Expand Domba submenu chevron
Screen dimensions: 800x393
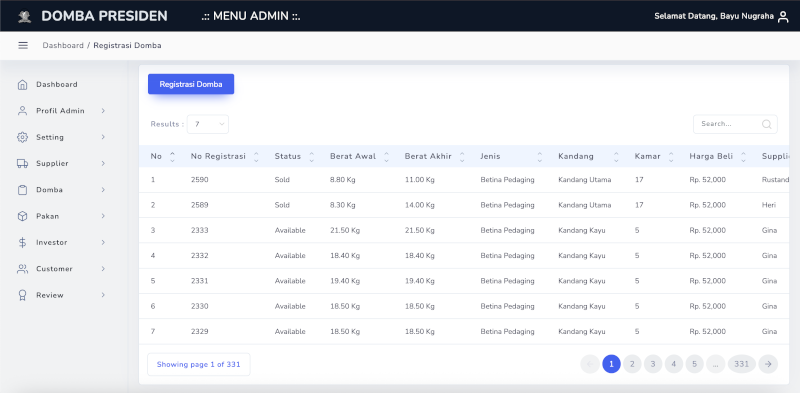click(x=103, y=190)
